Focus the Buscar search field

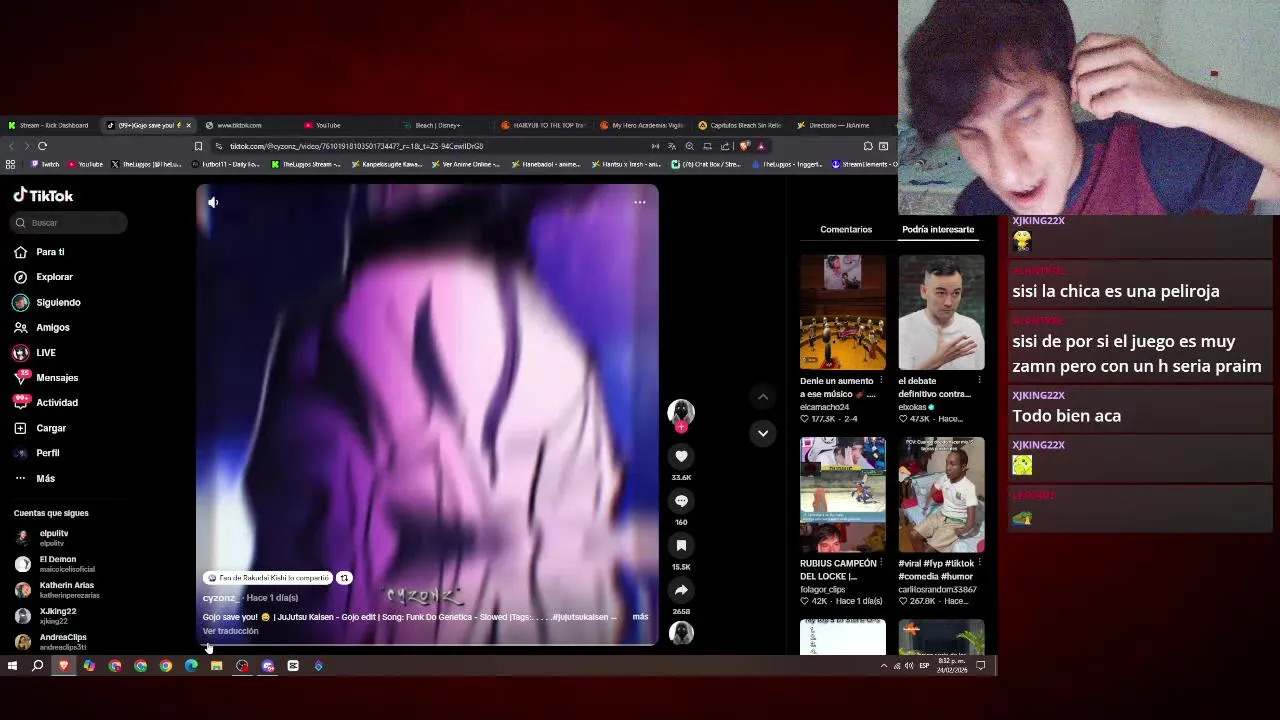click(x=70, y=223)
